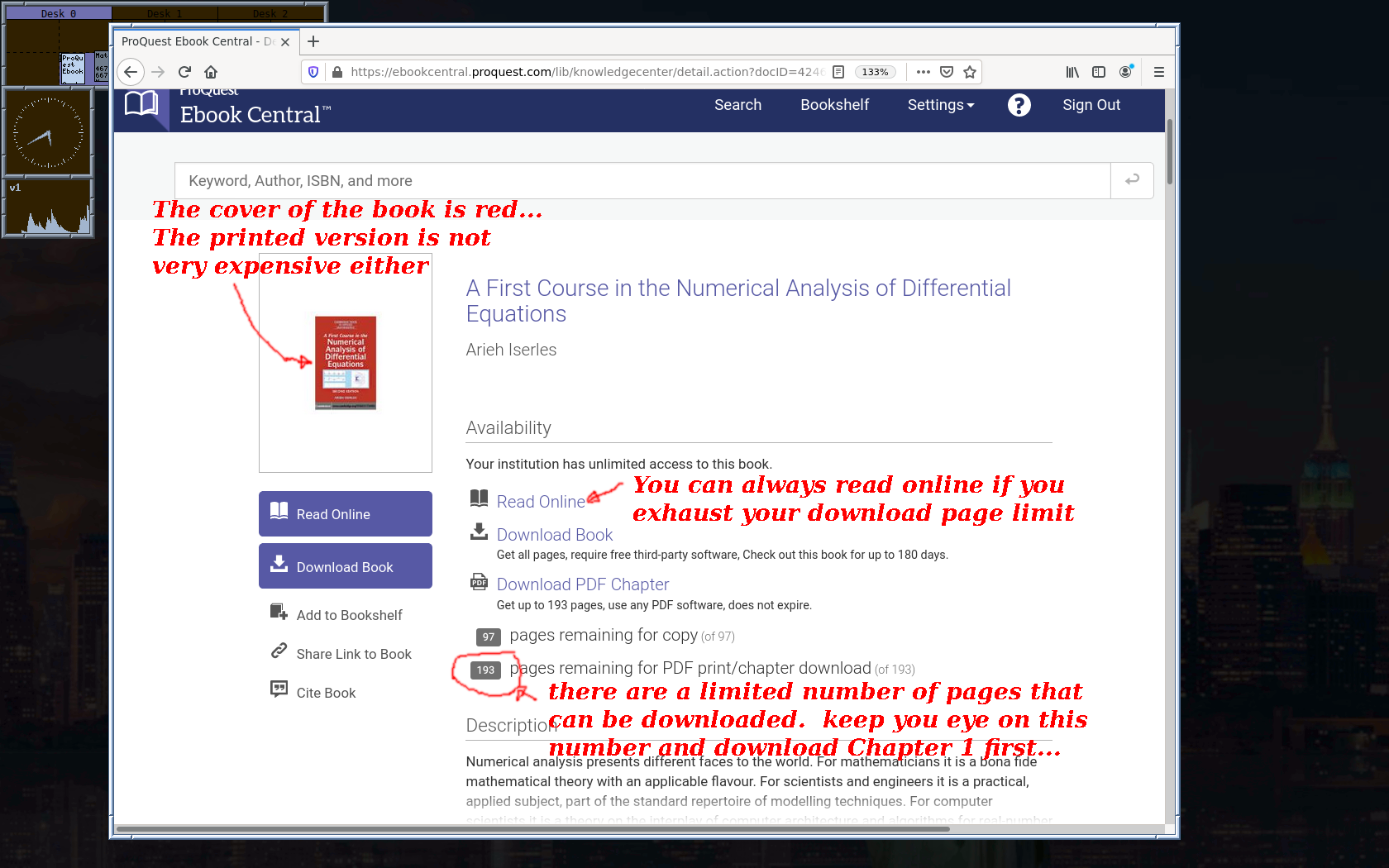
Task: Open the account profile icon
Action: [1125, 72]
